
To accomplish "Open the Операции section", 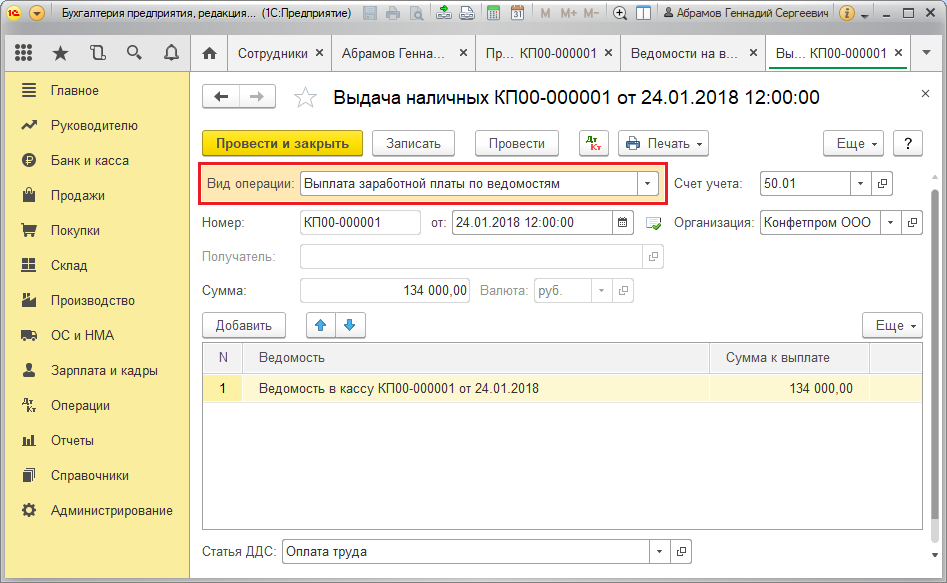I will coord(80,406).
